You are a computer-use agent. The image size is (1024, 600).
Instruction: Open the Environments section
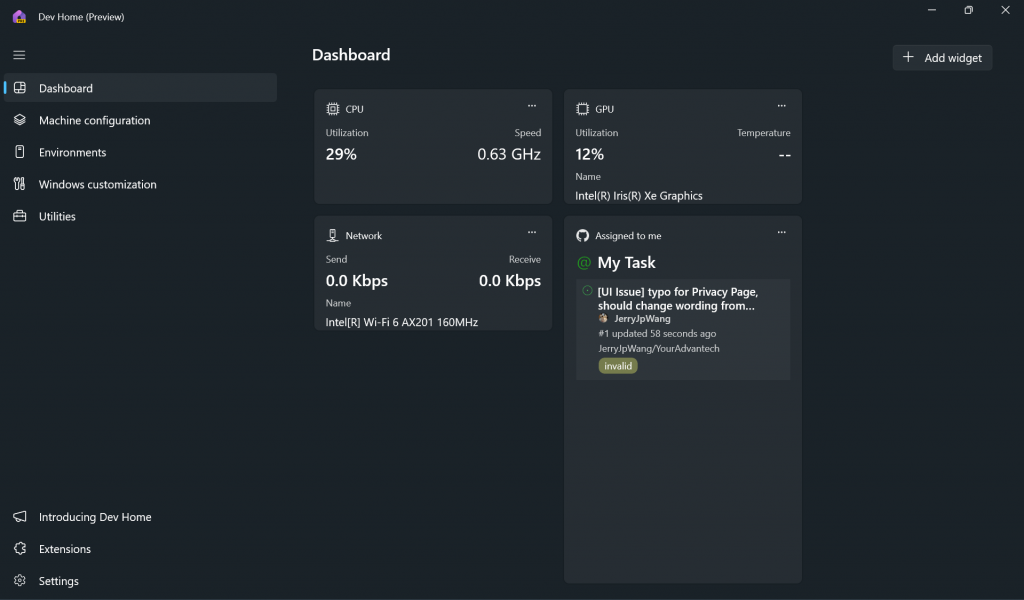[72, 152]
